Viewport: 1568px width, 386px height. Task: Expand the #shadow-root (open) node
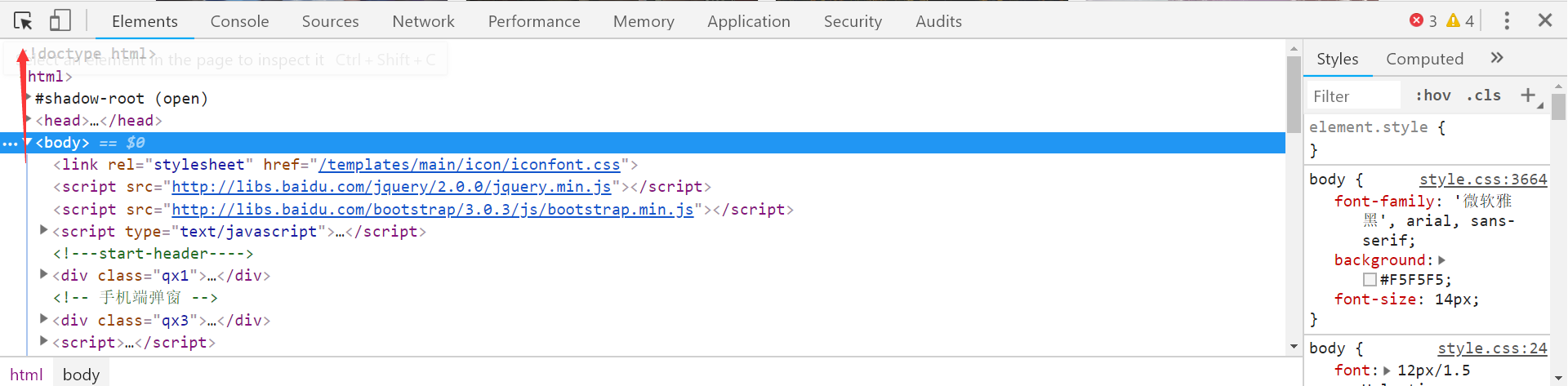(29, 98)
